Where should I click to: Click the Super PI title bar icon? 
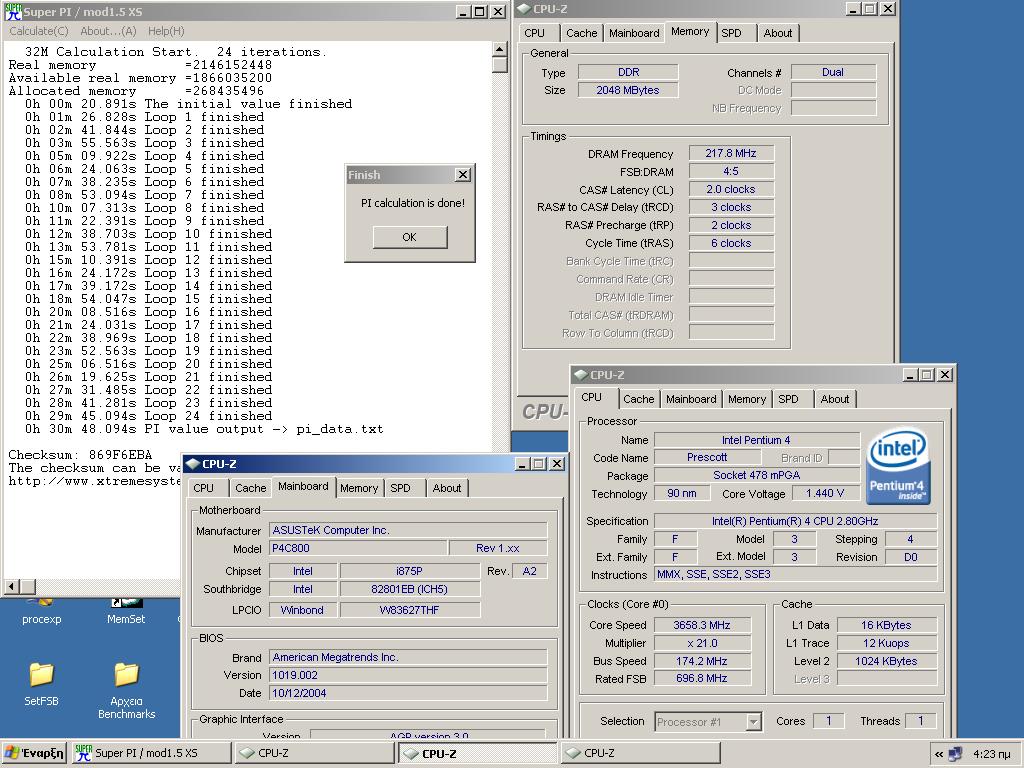click(13, 12)
